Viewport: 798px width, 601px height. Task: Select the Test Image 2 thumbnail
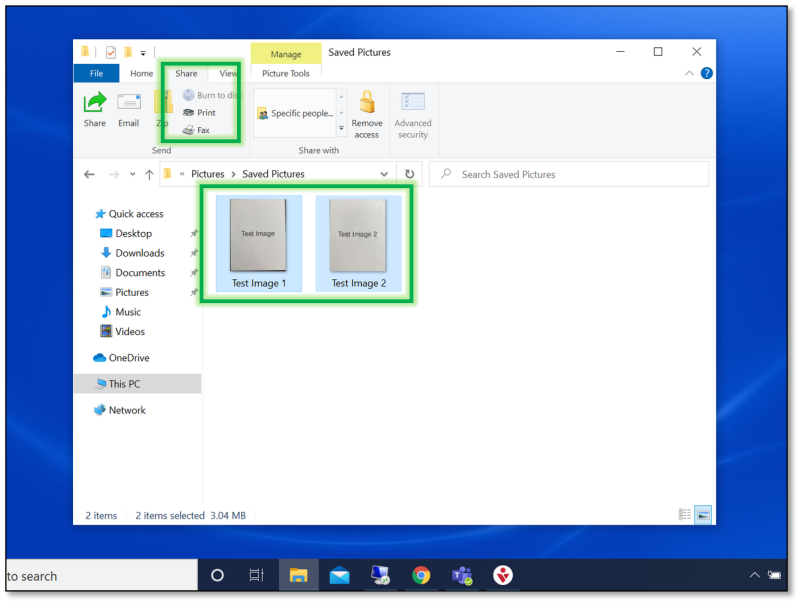pos(357,243)
